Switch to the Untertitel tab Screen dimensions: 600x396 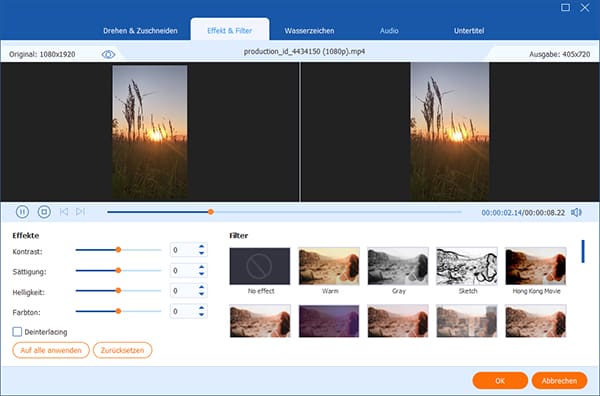click(469, 31)
